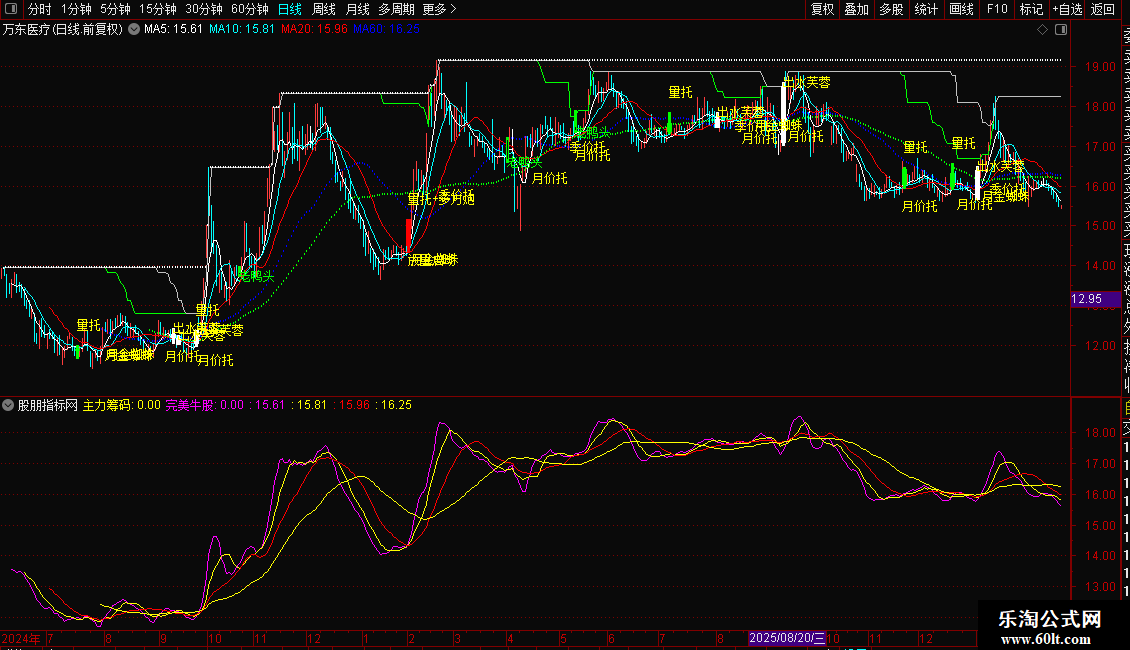
Task: Open the 乐淘公式网 www.60lt.com watermark link
Action: 1050,629
